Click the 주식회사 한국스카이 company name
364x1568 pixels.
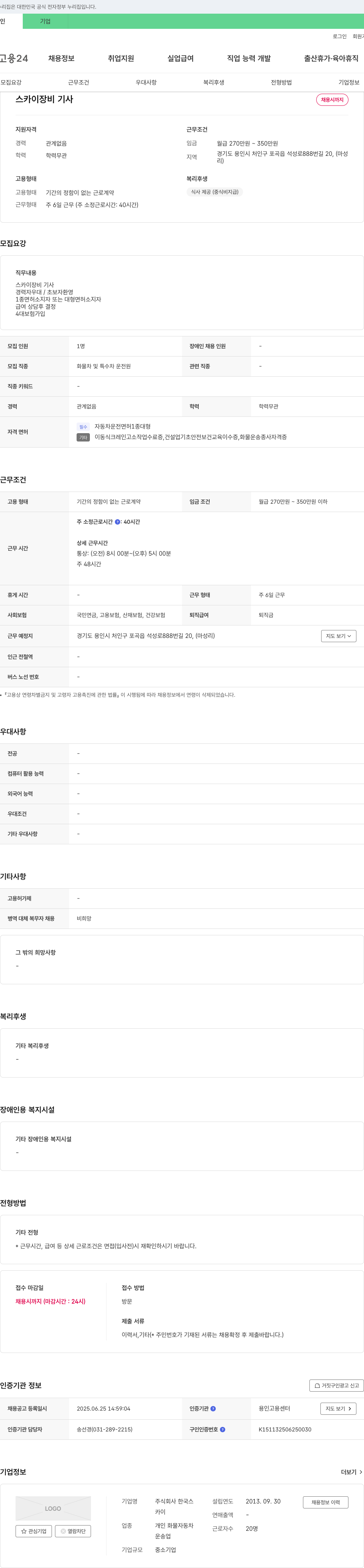point(174,1507)
